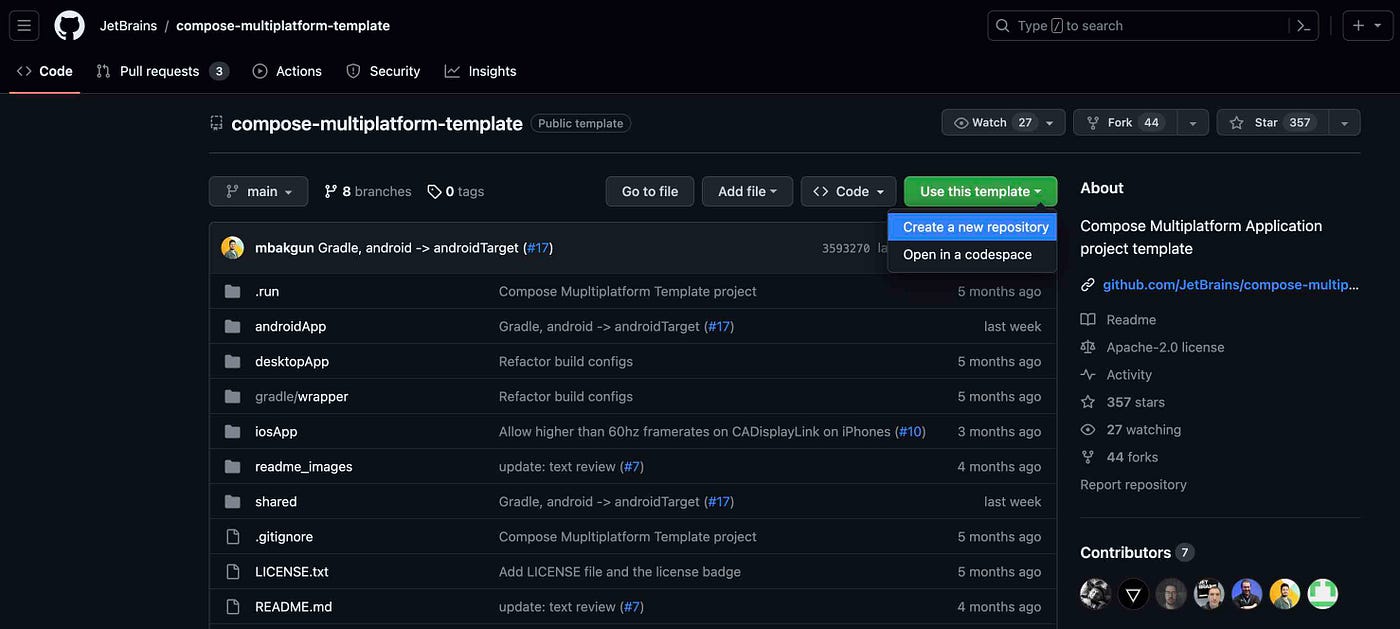Image resolution: width=1400 pixels, height=629 pixels.
Task: Open the Actions tab
Action: pyautogui.click(x=287, y=71)
